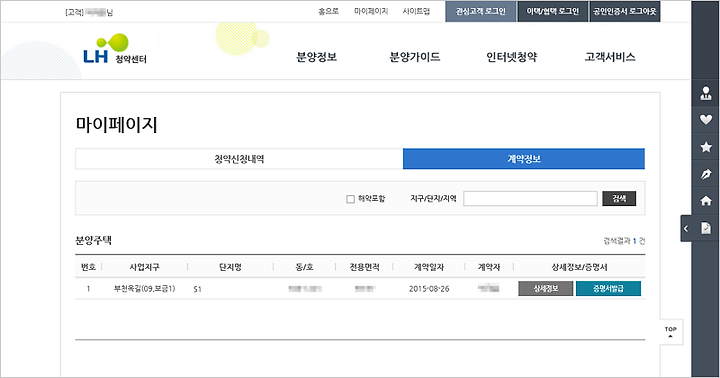The width and height of the screenshot is (720, 378).
Task: Click the 부천옥길(09,보금1) cell
Action: (144, 289)
